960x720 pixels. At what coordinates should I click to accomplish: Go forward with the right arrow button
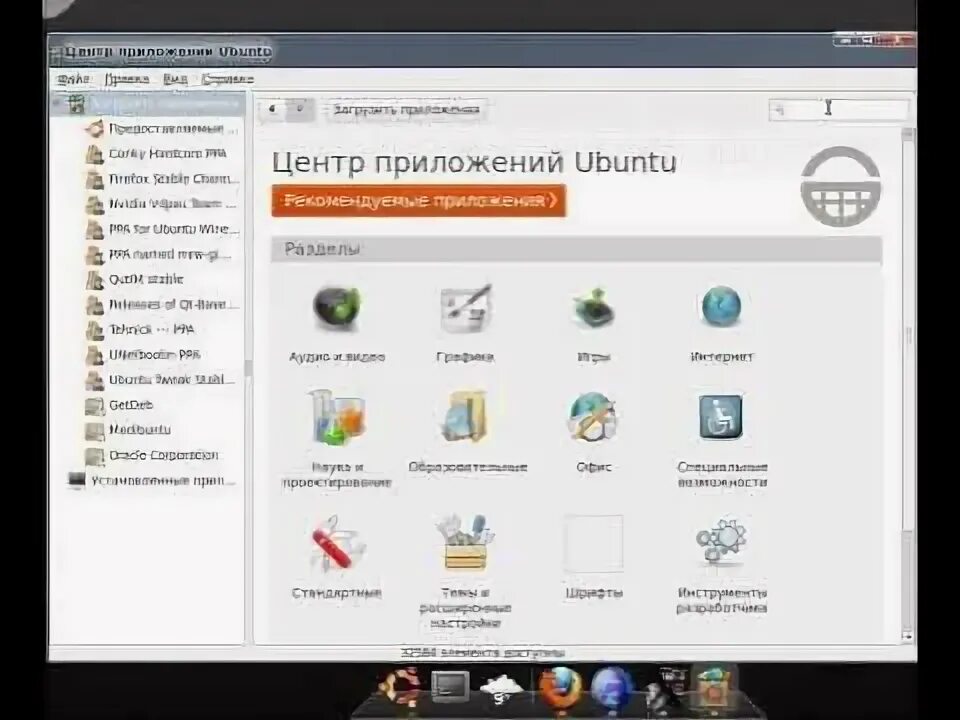click(x=300, y=109)
